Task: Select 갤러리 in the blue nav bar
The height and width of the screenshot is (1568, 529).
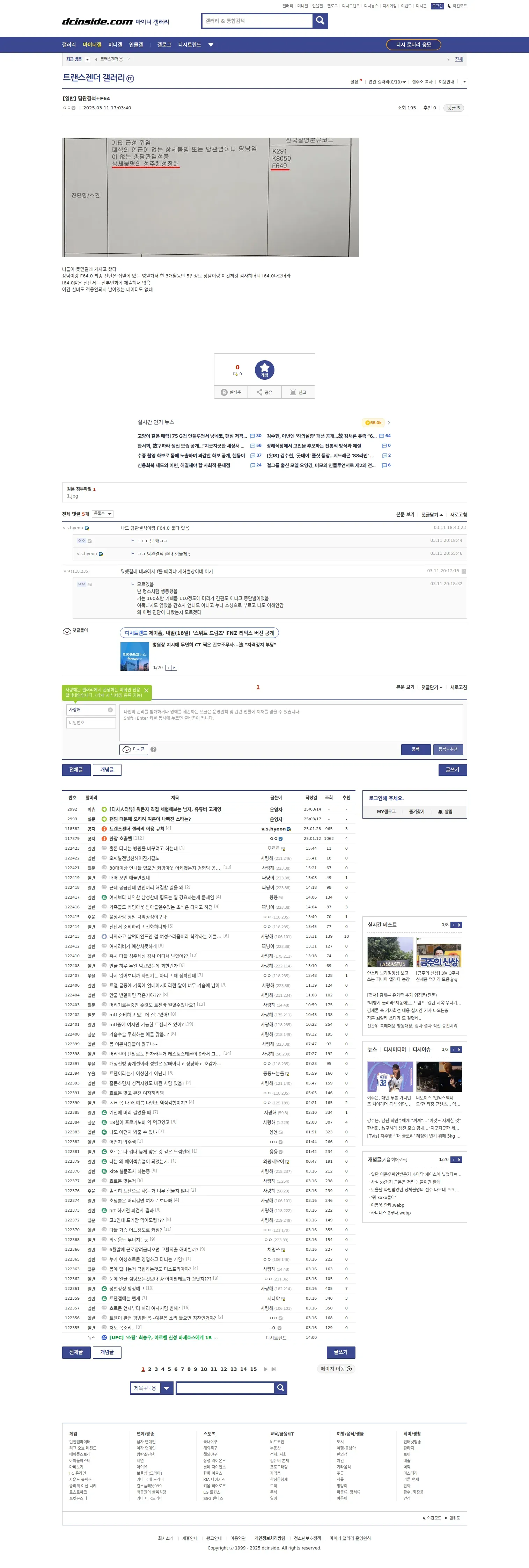Action: click(69, 45)
